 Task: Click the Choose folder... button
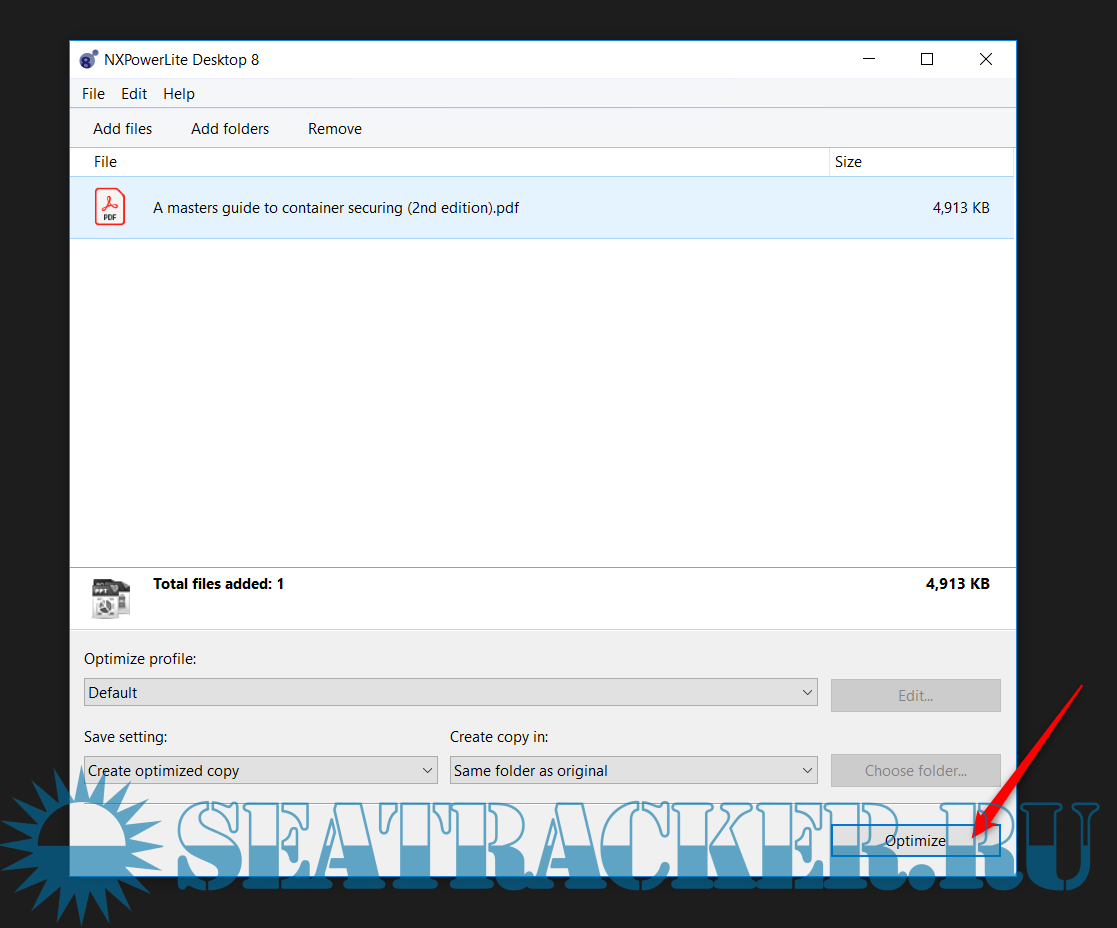coord(915,771)
